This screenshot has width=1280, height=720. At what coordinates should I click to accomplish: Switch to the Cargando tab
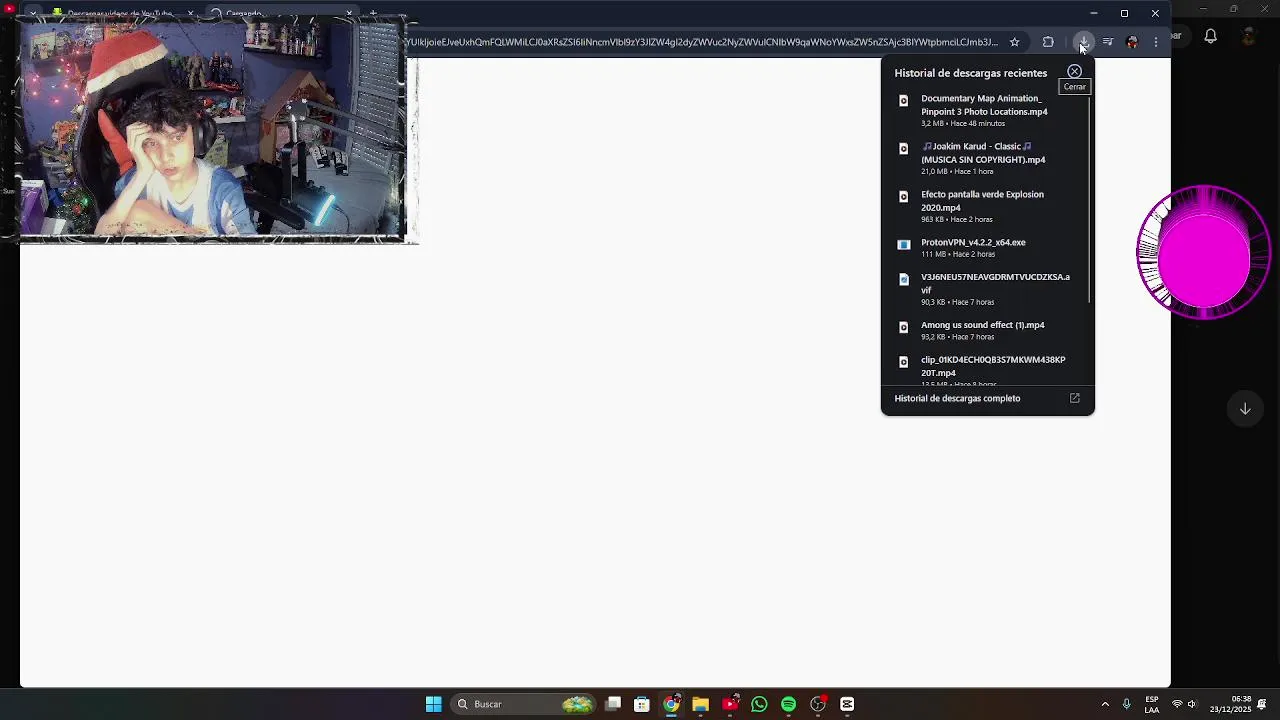[280, 13]
